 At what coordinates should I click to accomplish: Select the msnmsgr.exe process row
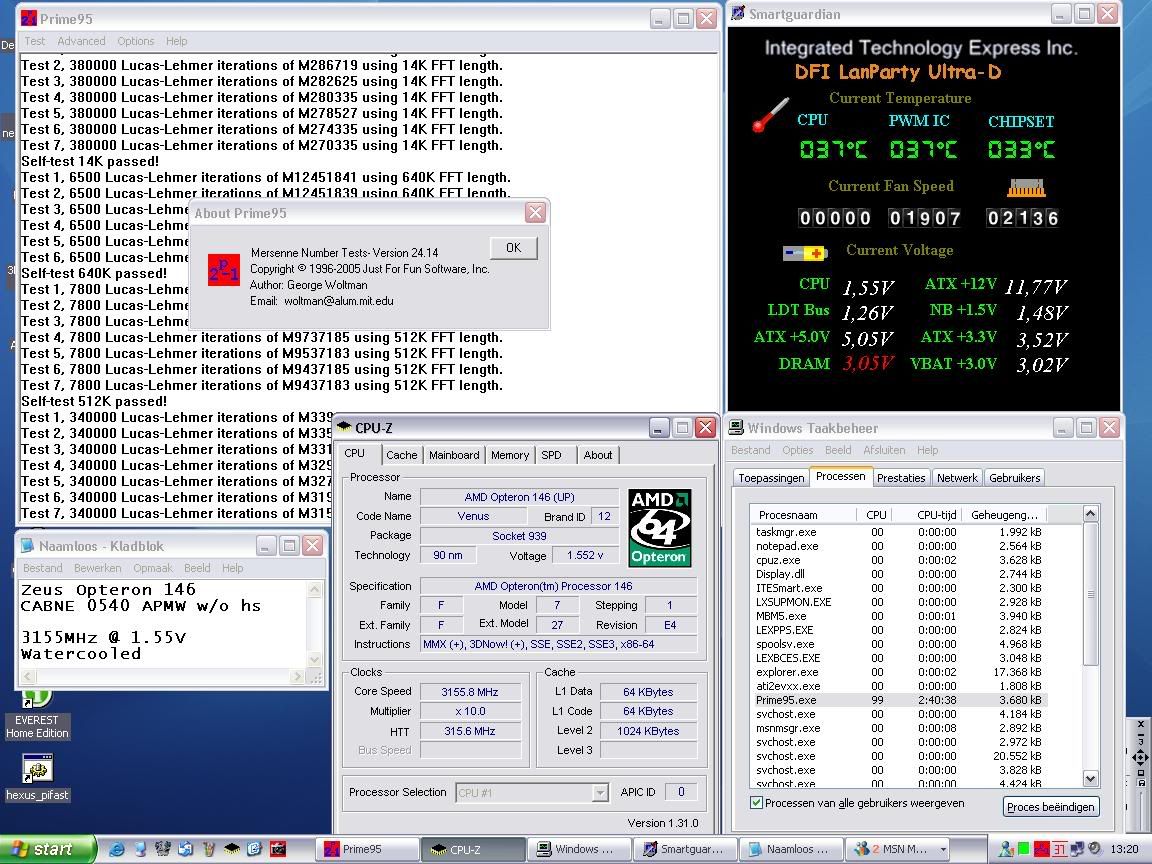coord(899,728)
